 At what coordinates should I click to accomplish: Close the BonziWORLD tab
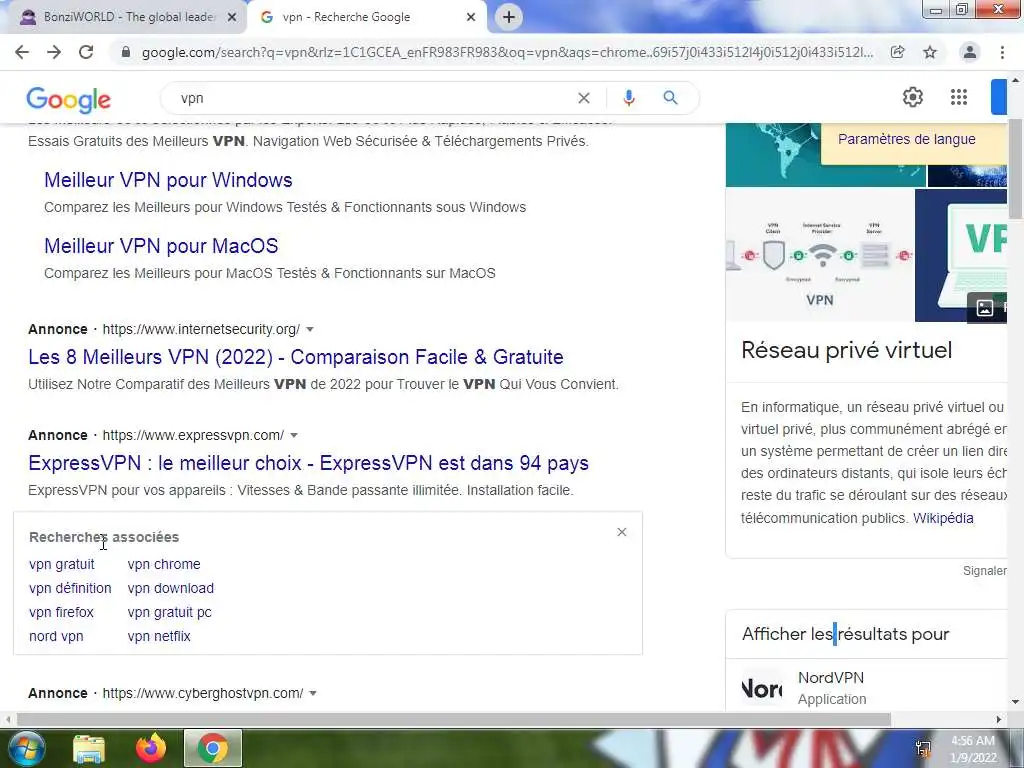tap(232, 18)
